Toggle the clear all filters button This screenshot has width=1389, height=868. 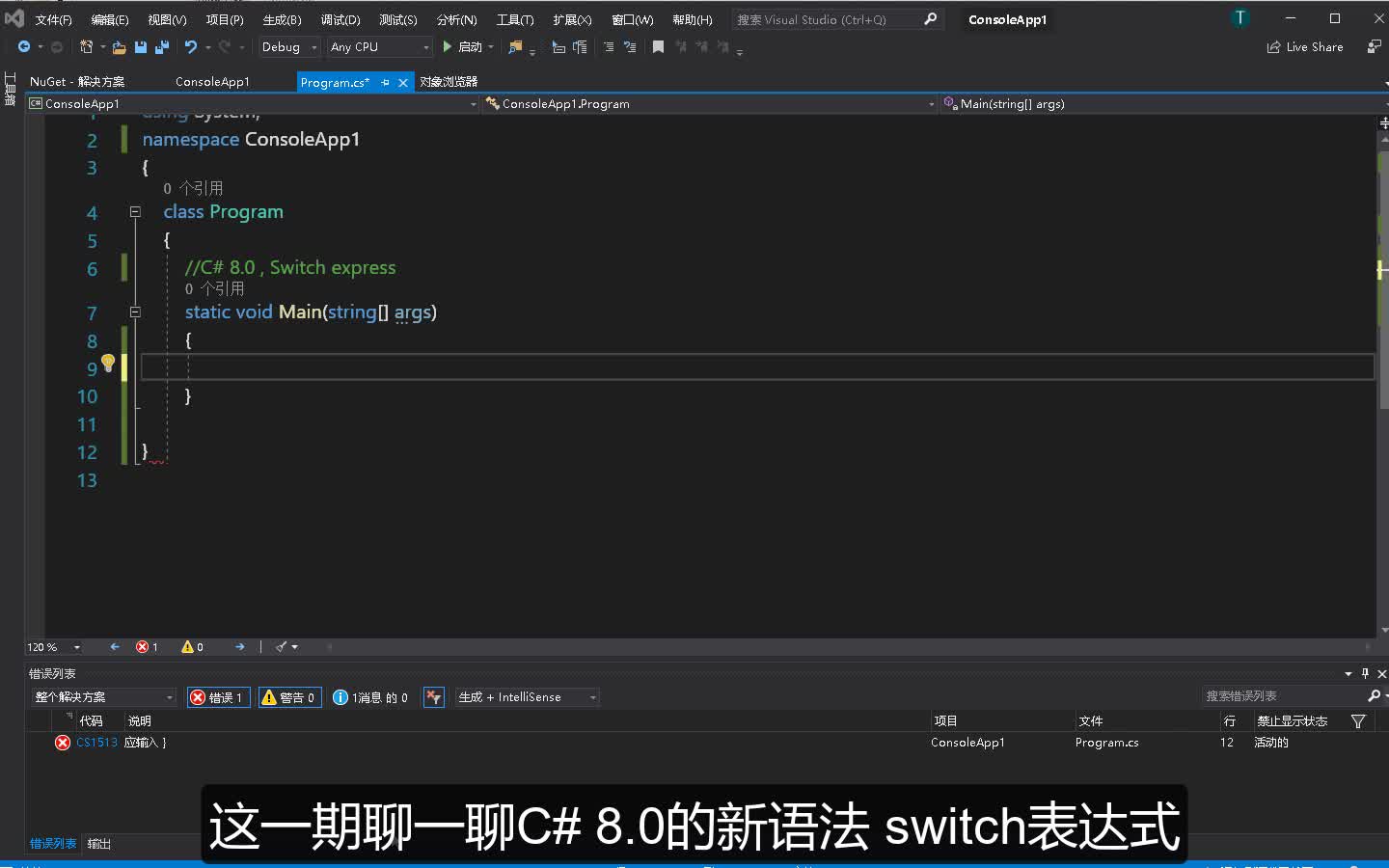click(434, 696)
